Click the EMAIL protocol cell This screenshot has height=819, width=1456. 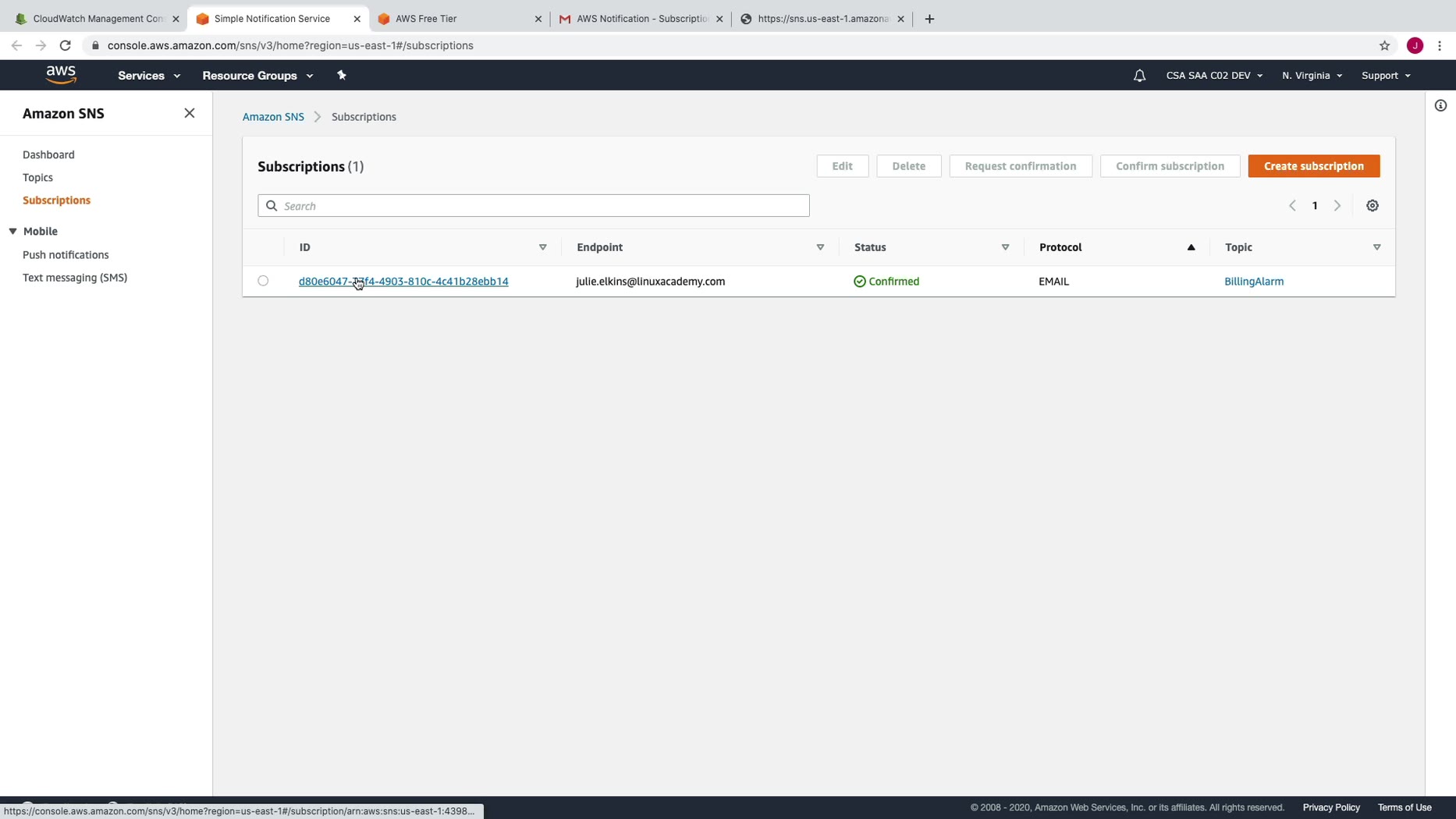pos(1053,281)
